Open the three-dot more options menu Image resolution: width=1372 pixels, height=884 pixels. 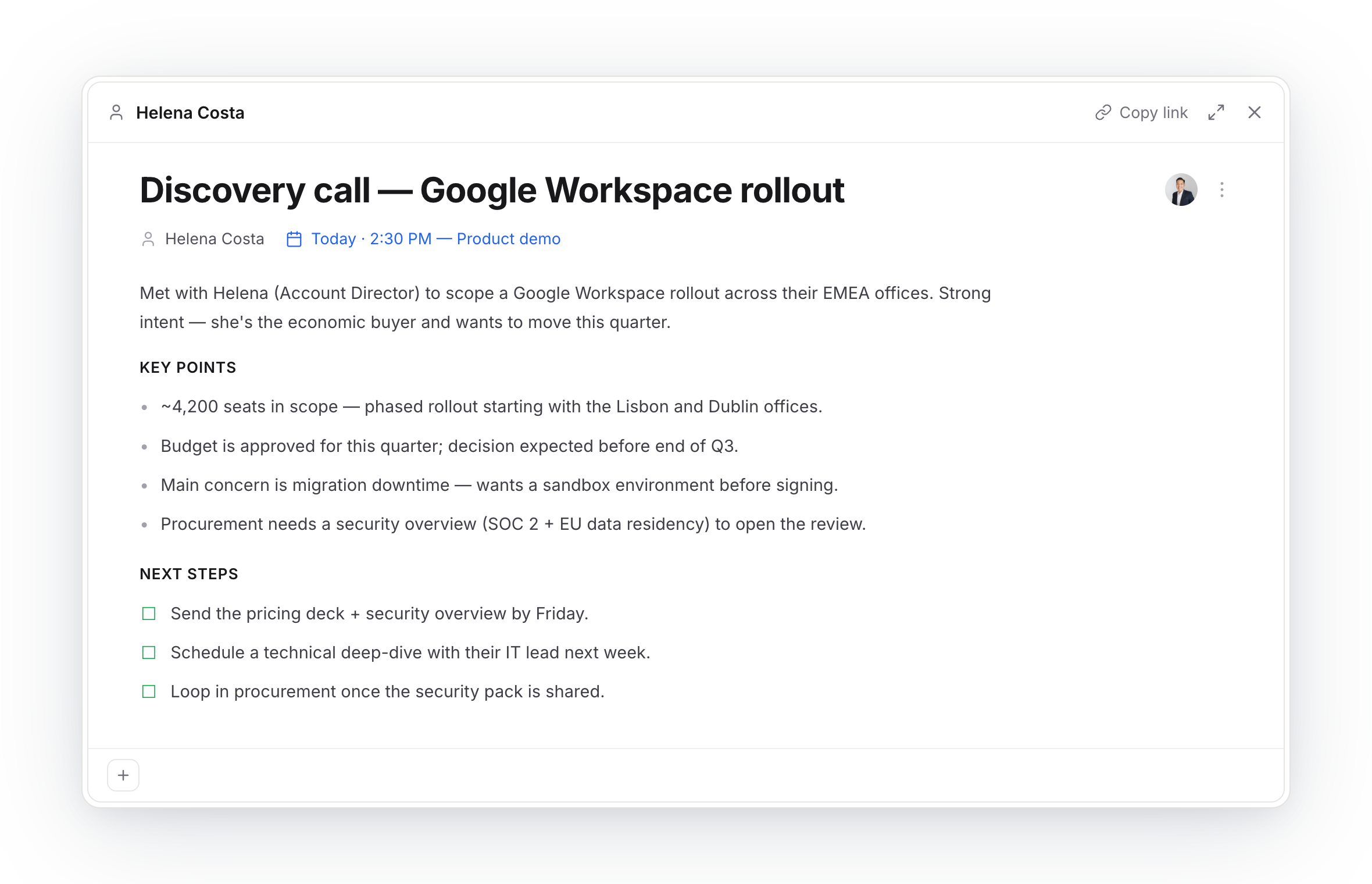coord(1222,190)
